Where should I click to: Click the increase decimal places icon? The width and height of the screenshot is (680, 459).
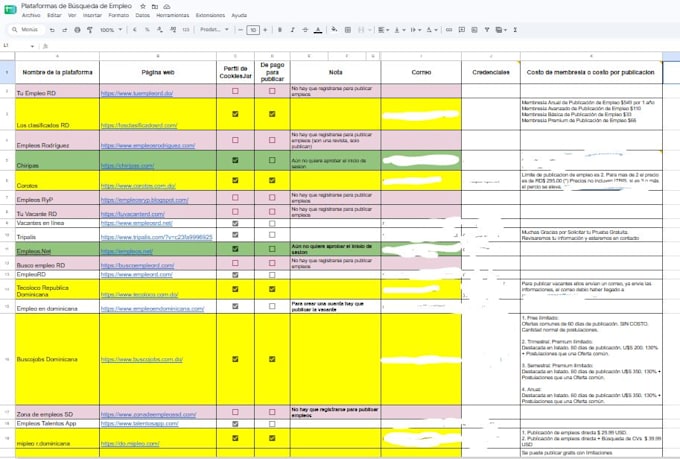(173, 30)
